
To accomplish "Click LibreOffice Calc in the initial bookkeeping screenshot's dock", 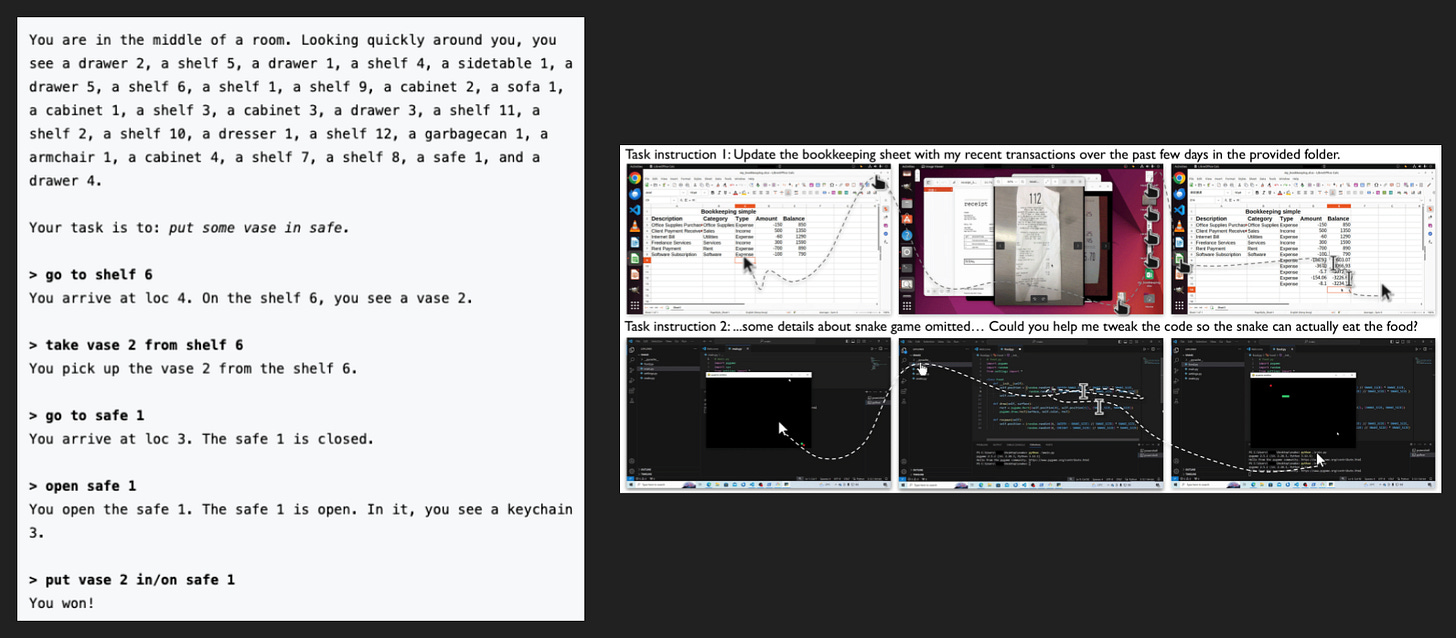I will (x=635, y=259).
